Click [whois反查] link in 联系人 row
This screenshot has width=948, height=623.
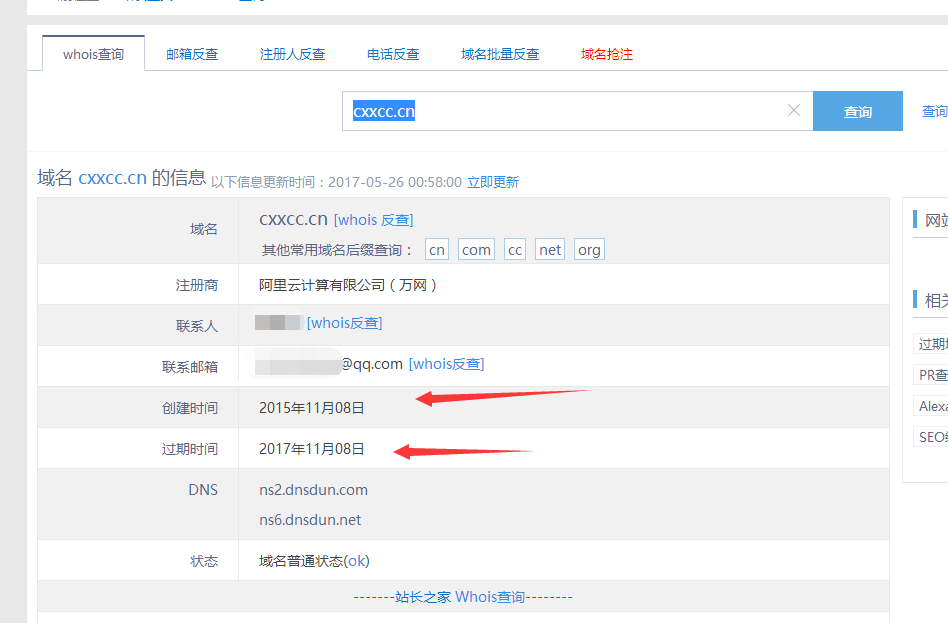pyautogui.click(x=344, y=323)
